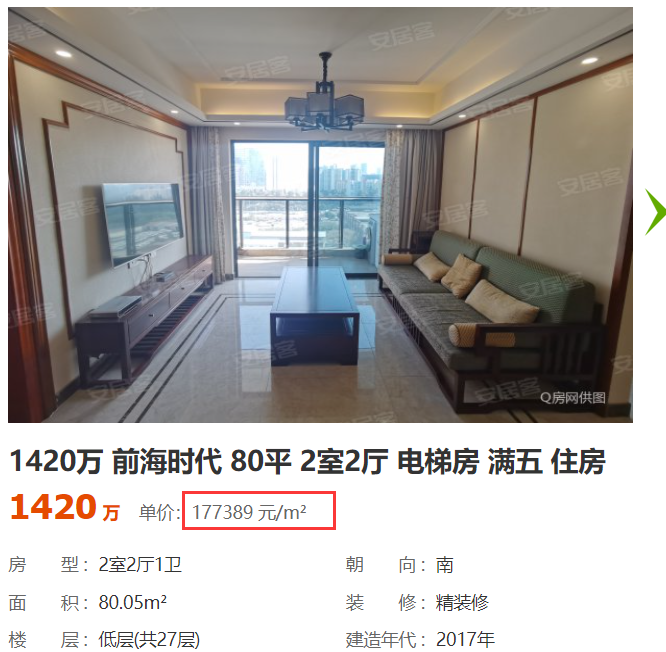The height and width of the screenshot is (652, 666).
Task: Click the balcony glass door in photo
Action: point(308,206)
